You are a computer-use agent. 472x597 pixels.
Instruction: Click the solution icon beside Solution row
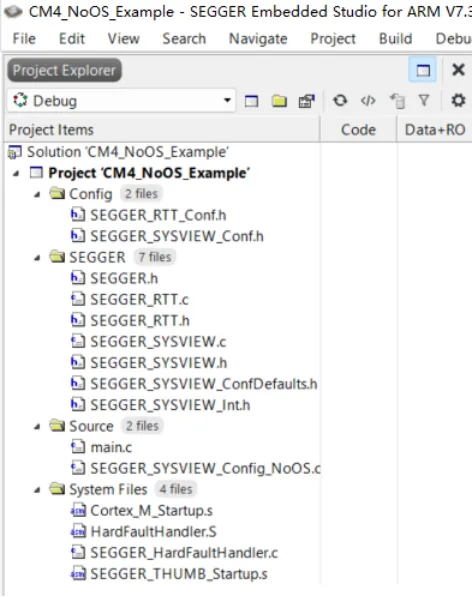click(x=15, y=152)
